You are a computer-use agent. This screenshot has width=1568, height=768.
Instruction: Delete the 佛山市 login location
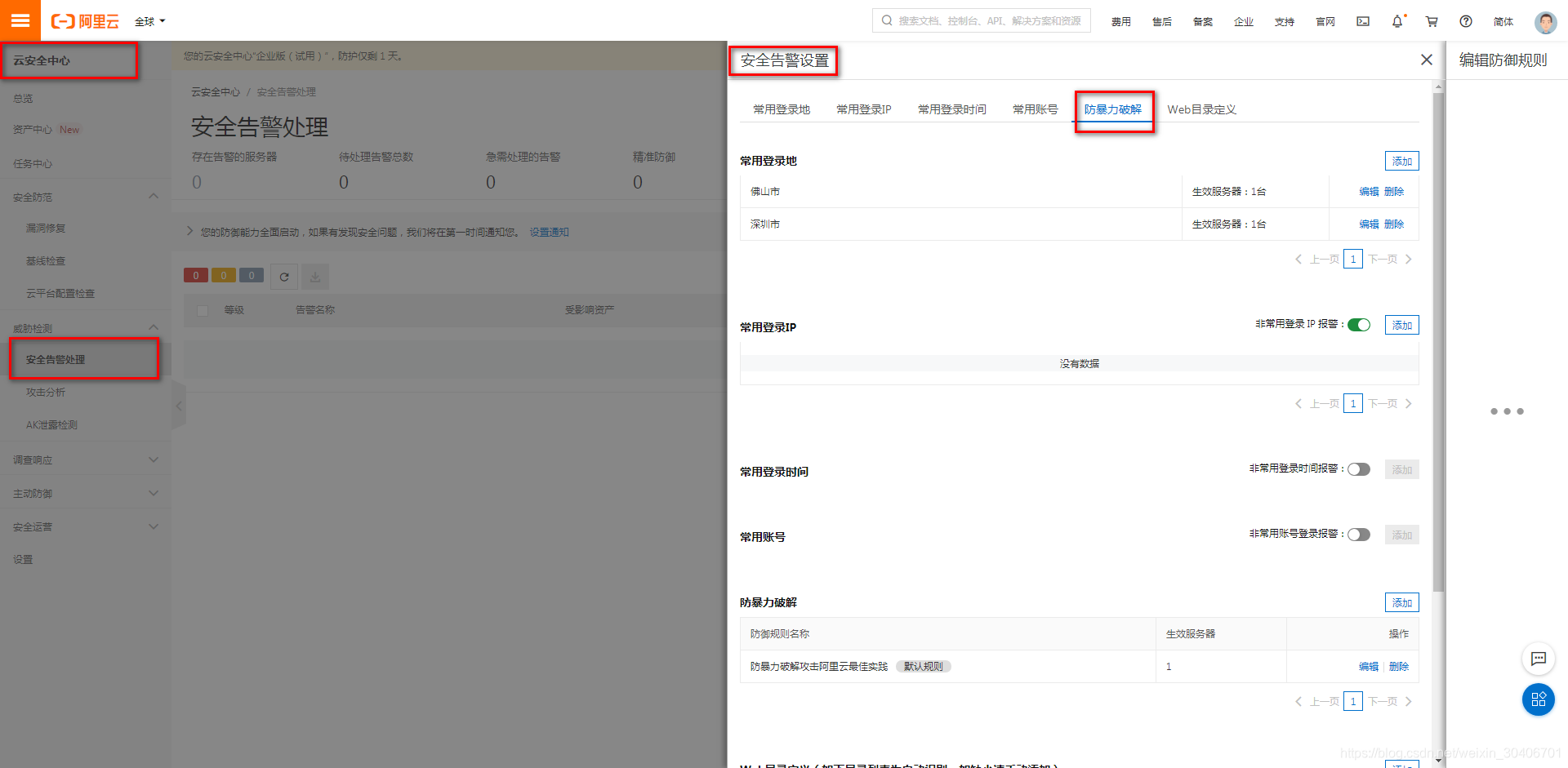coord(1394,192)
